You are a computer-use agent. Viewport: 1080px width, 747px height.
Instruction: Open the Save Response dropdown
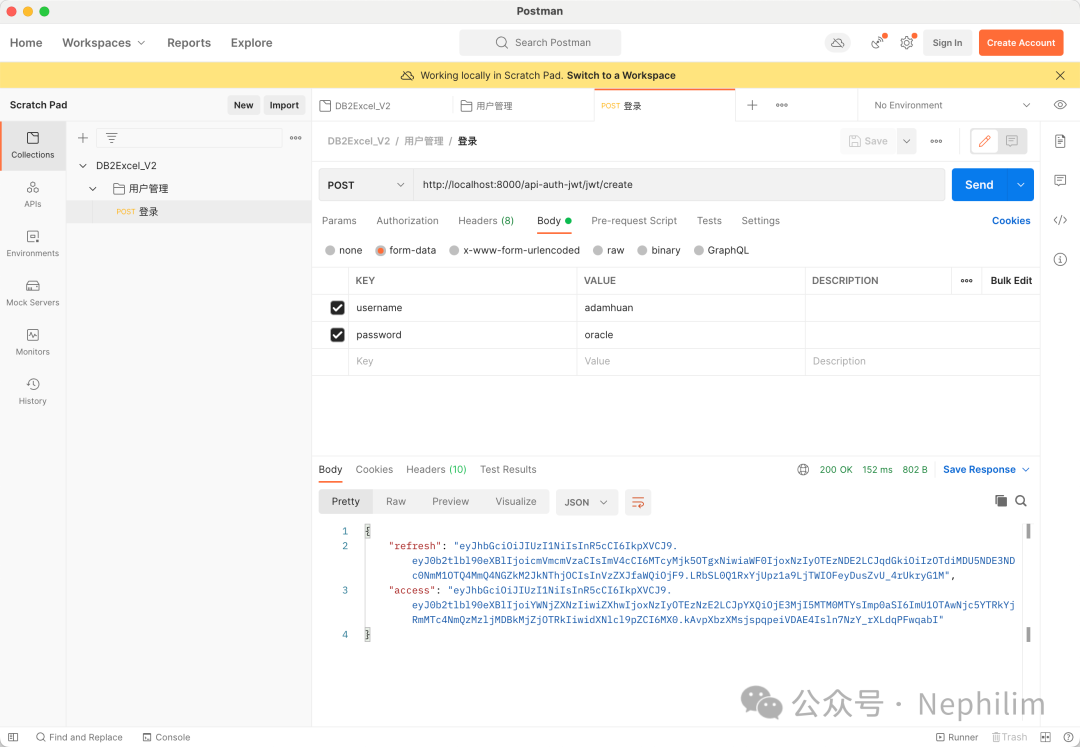986,470
